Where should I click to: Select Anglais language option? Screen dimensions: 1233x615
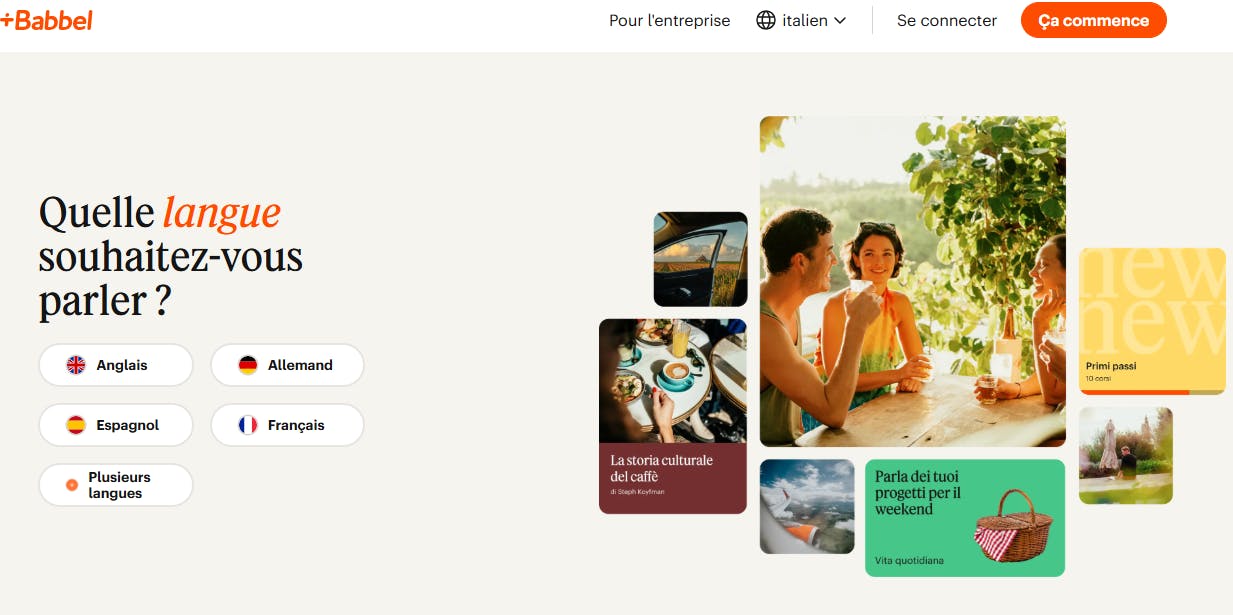pyautogui.click(x=116, y=365)
